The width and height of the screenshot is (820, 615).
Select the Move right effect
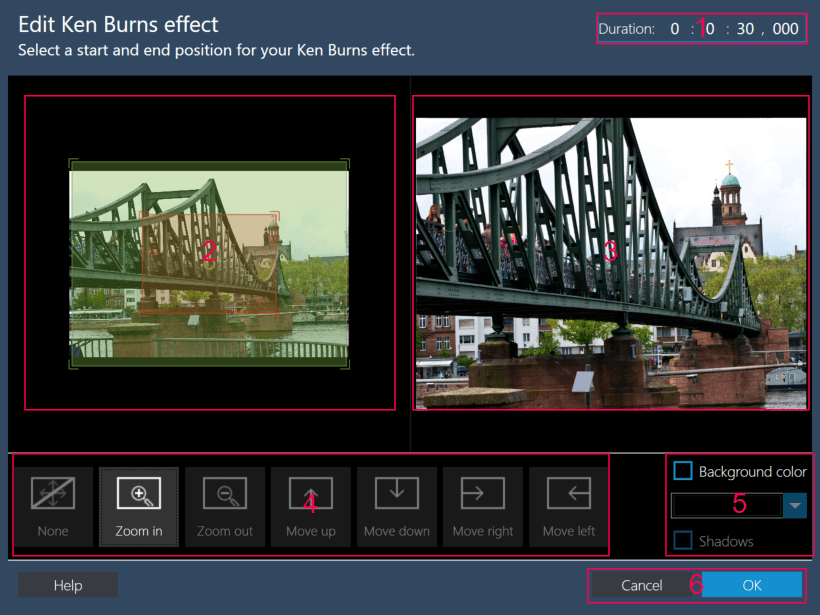[x=483, y=507]
